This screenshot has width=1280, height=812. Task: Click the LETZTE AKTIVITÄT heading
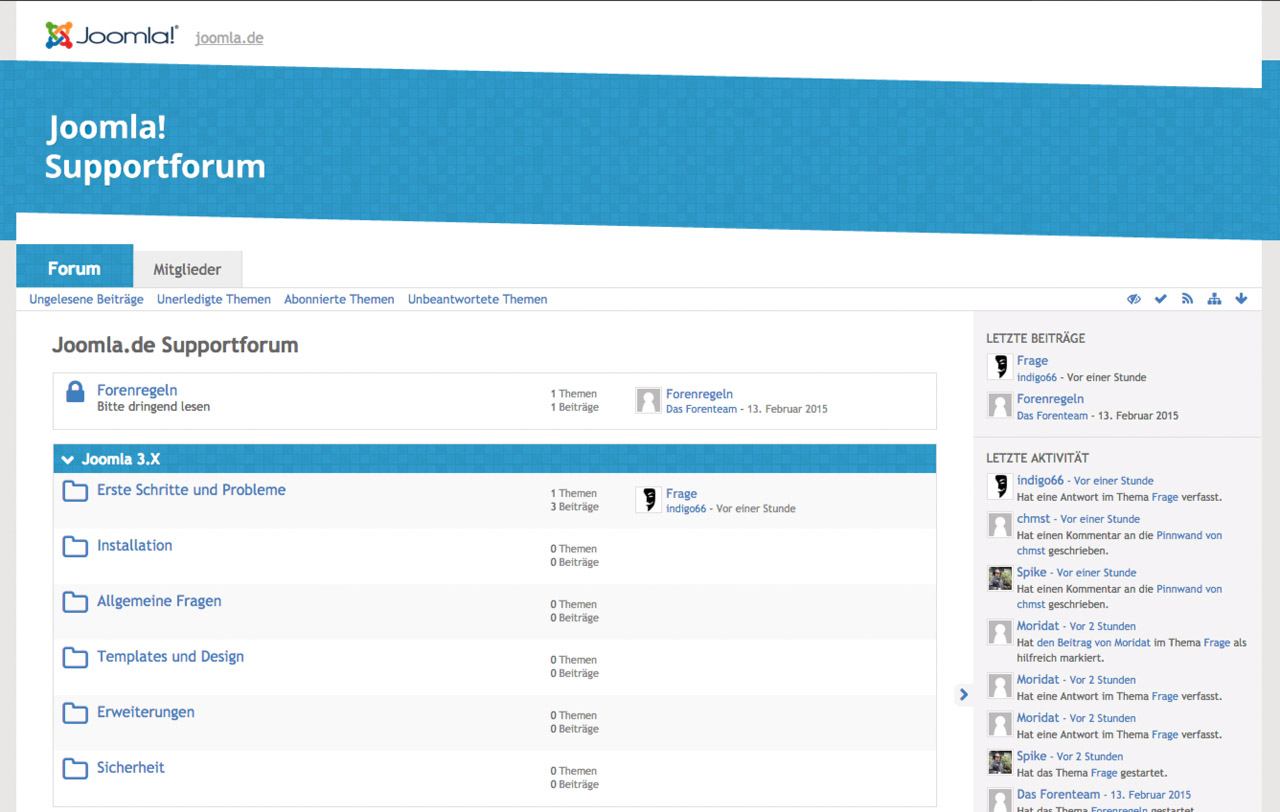tap(1037, 458)
